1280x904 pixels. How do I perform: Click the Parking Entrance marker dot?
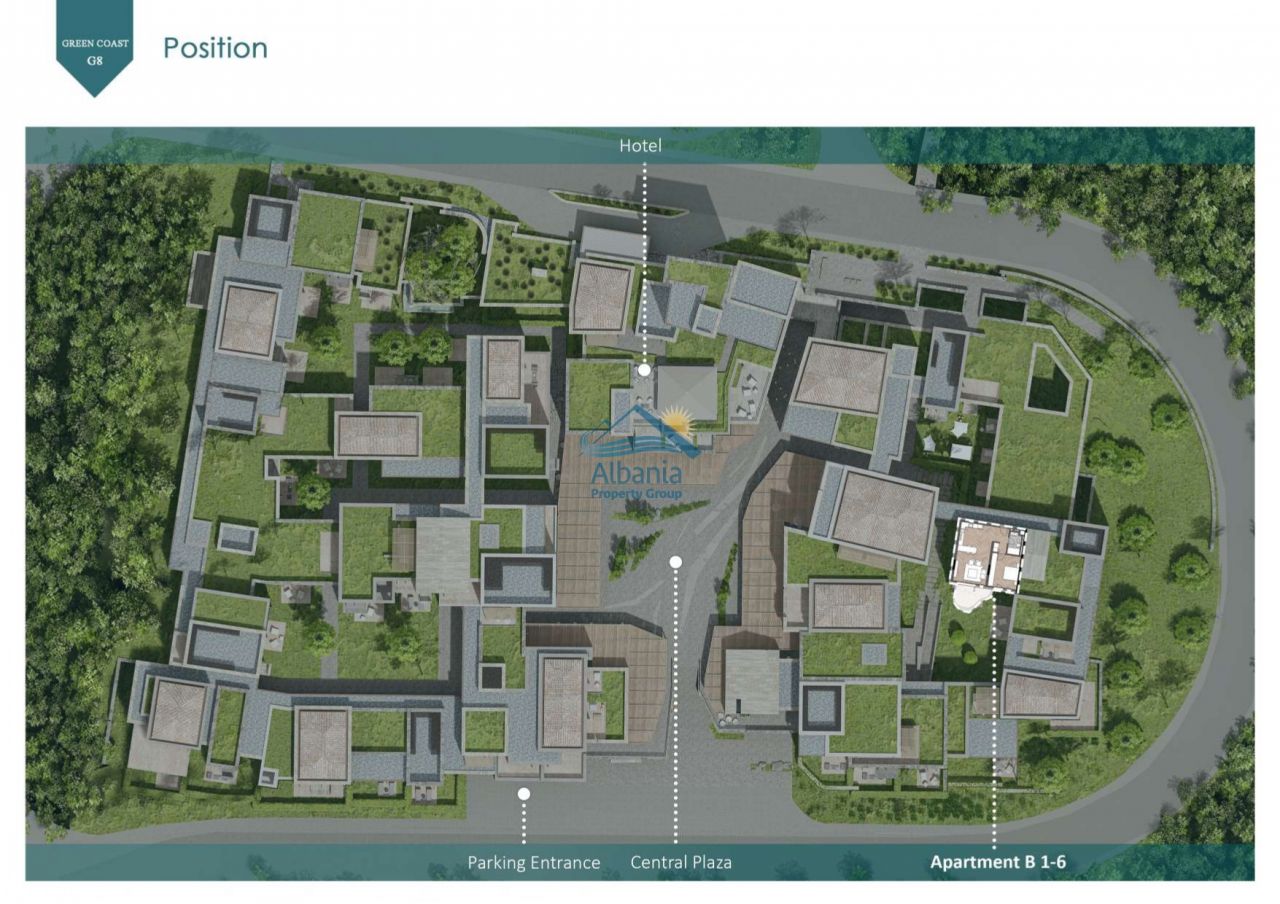[523, 793]
